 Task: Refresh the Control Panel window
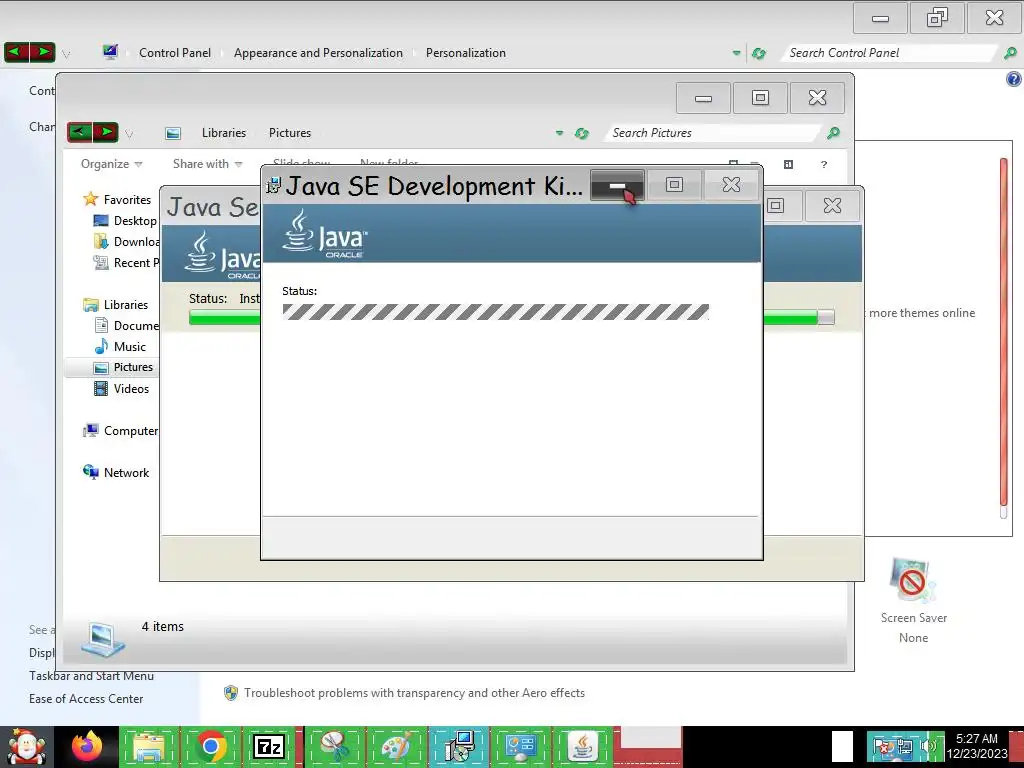(759, 53)
